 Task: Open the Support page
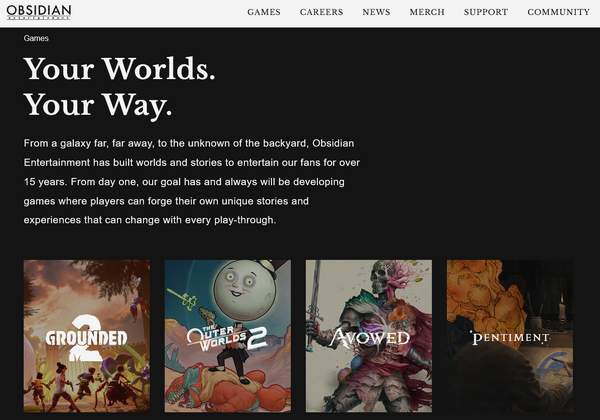click(486, 12)
